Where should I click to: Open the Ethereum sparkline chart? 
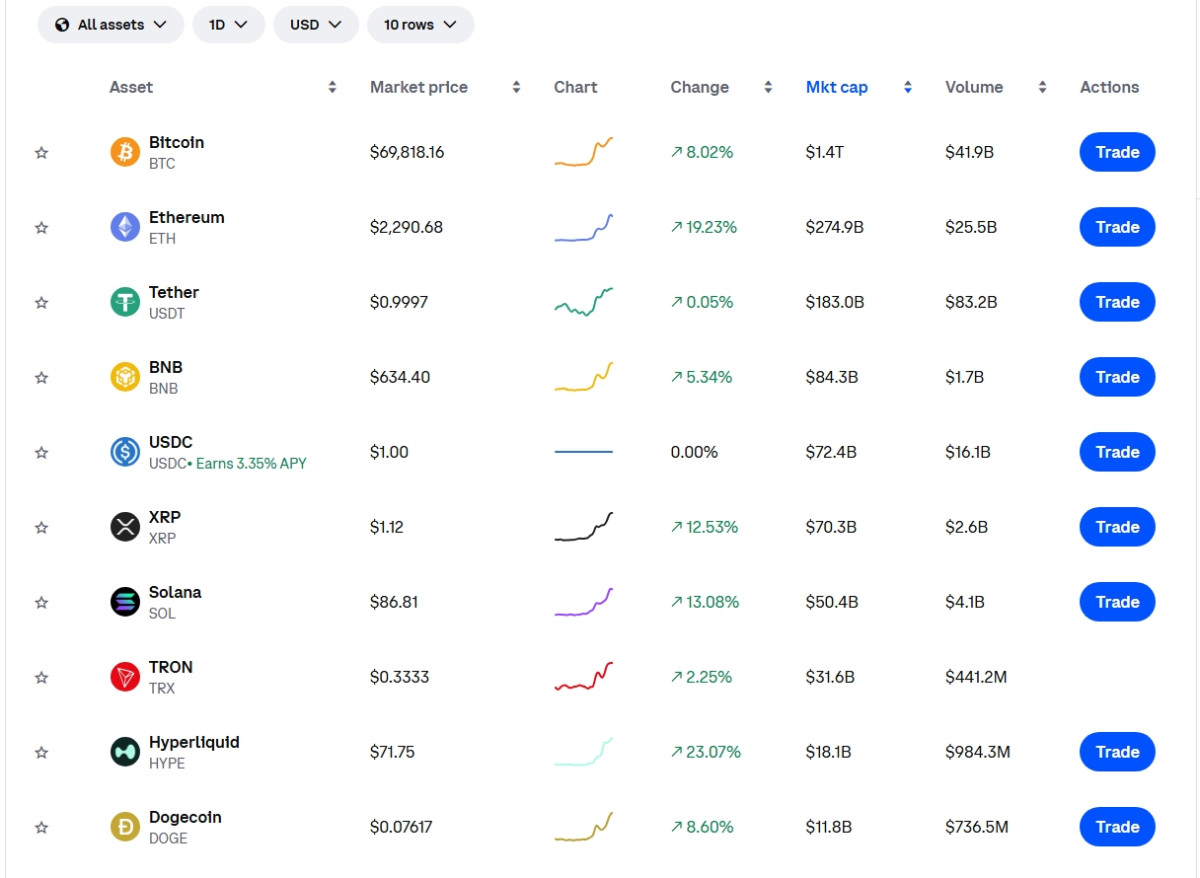[584, 227]
